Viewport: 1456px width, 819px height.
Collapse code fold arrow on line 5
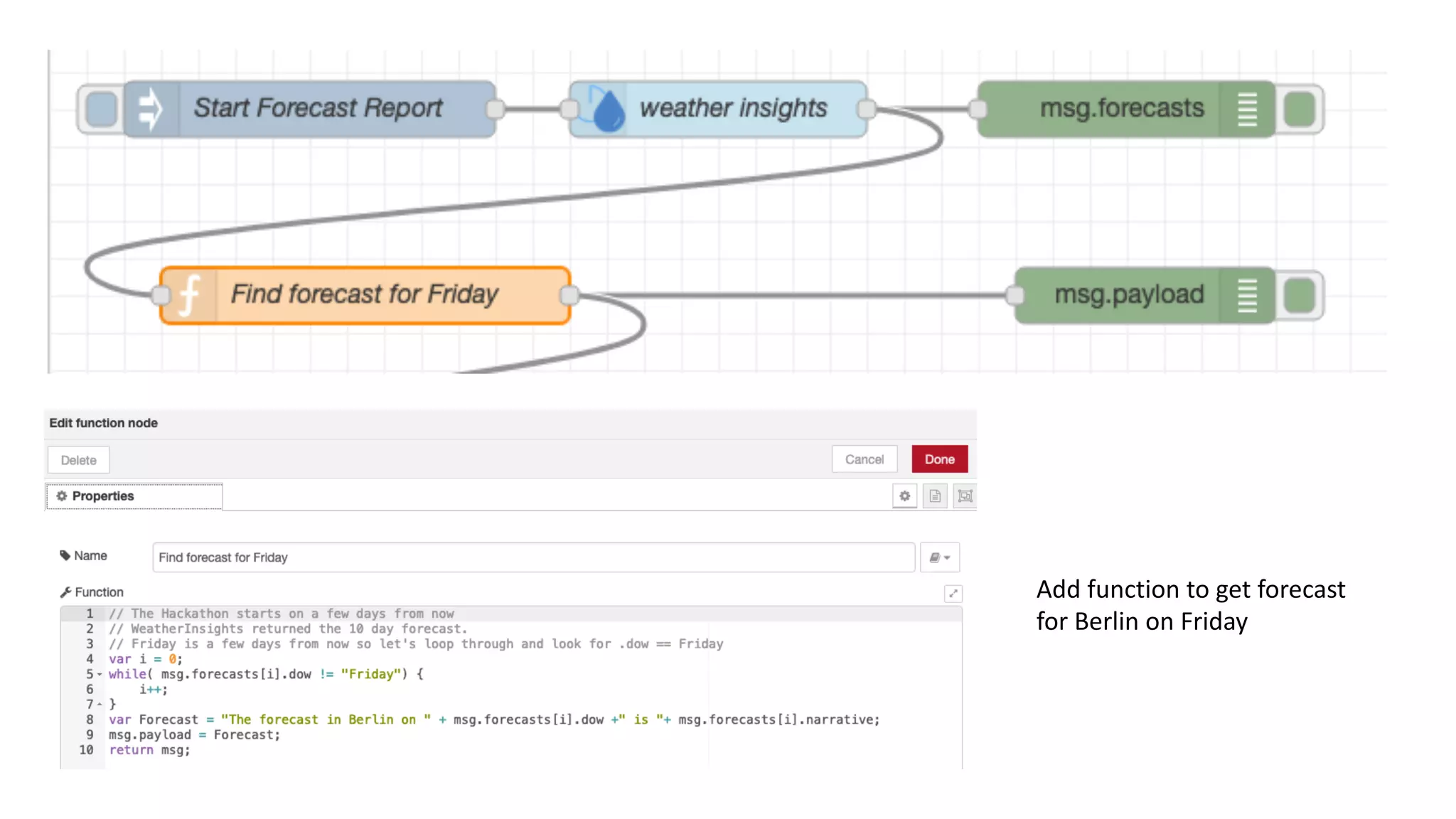pyautogui.click(x=100, y=674)
